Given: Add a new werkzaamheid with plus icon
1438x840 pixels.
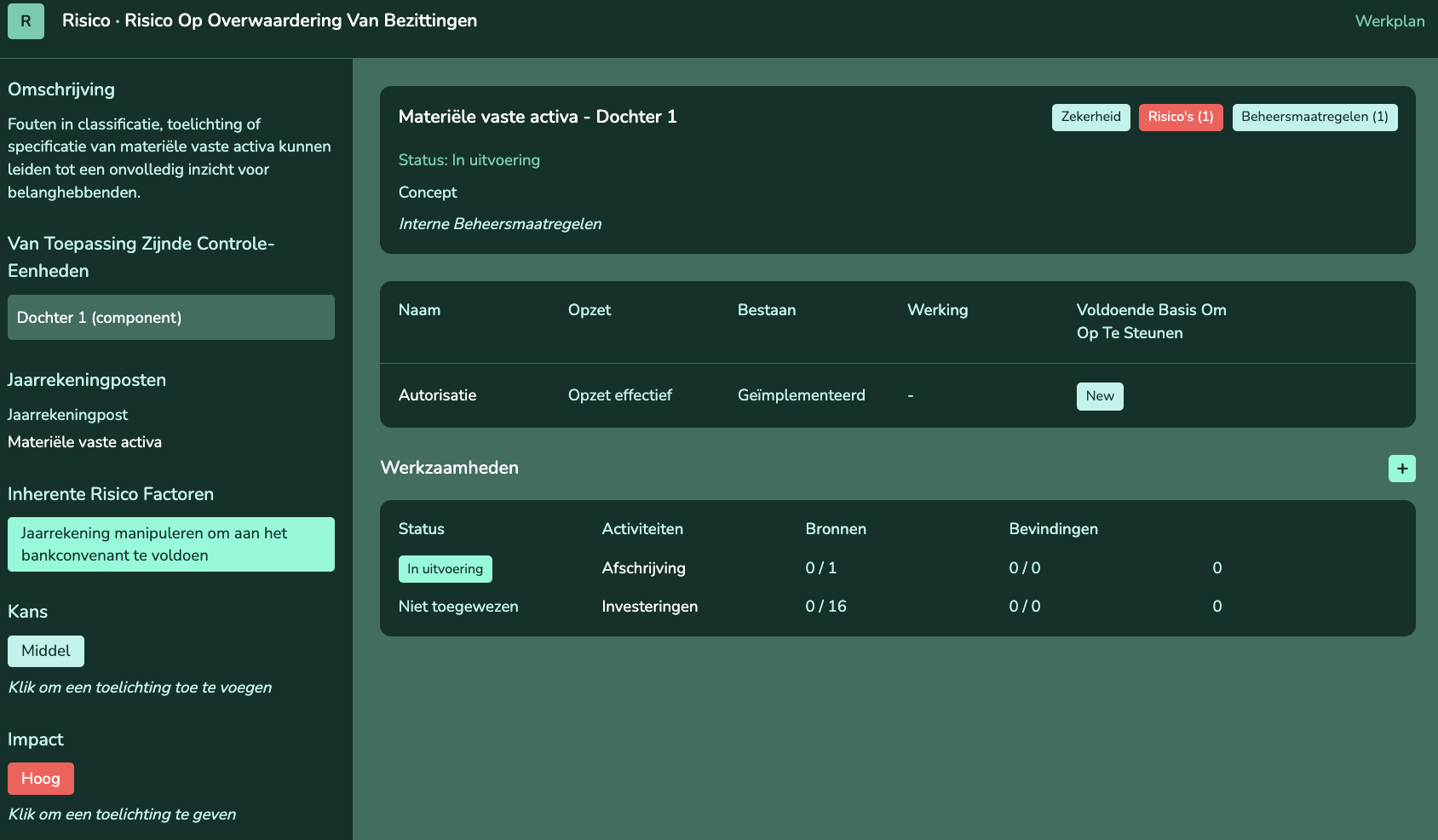Looking at the screenshot, I should pyautogui.click(x=1401, y=469).
